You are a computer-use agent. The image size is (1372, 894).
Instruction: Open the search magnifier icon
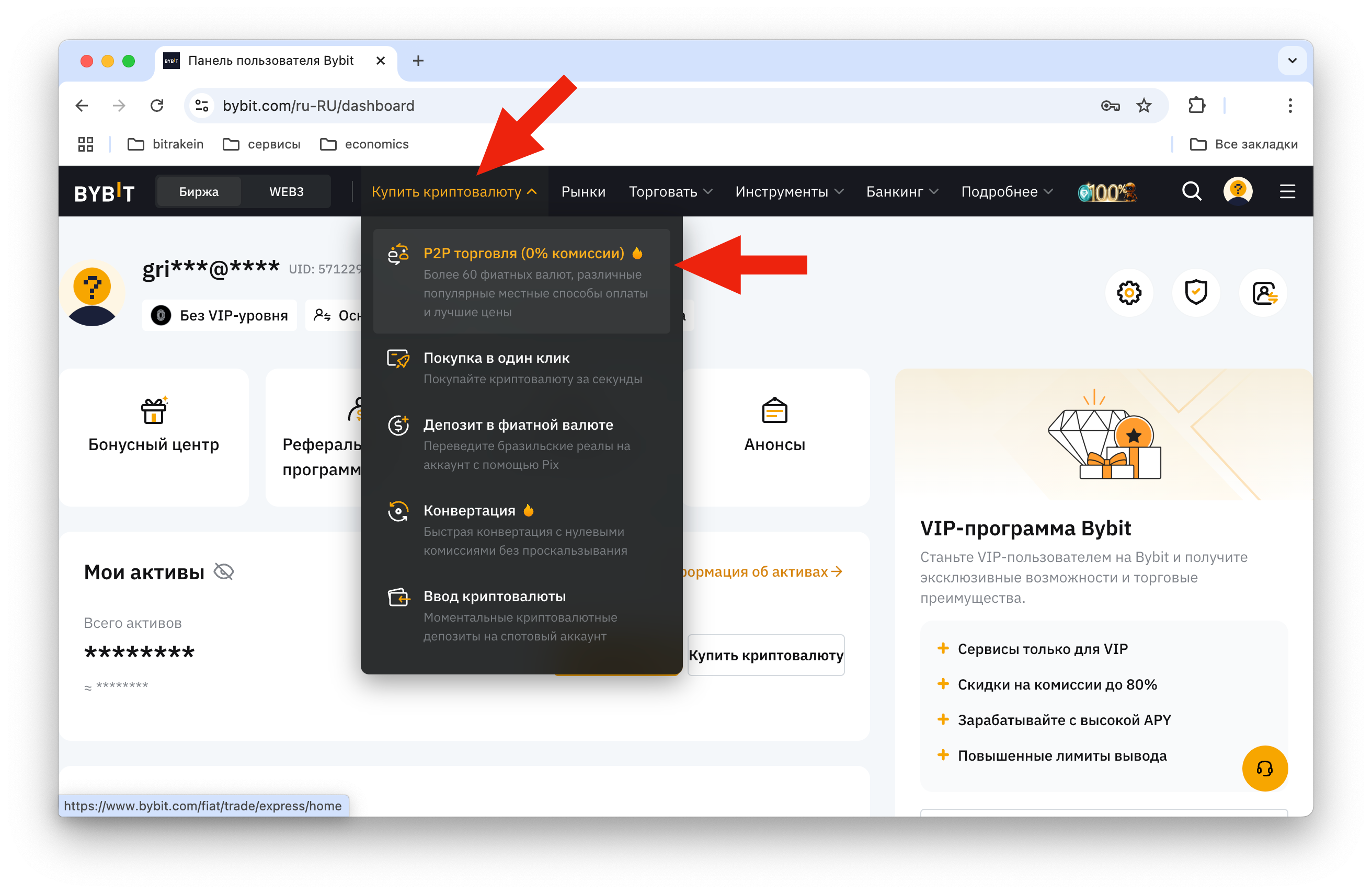point(1192,191)
